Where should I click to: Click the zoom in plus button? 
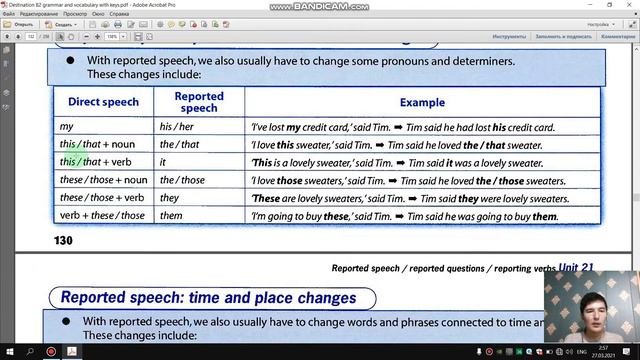[97, 37]
